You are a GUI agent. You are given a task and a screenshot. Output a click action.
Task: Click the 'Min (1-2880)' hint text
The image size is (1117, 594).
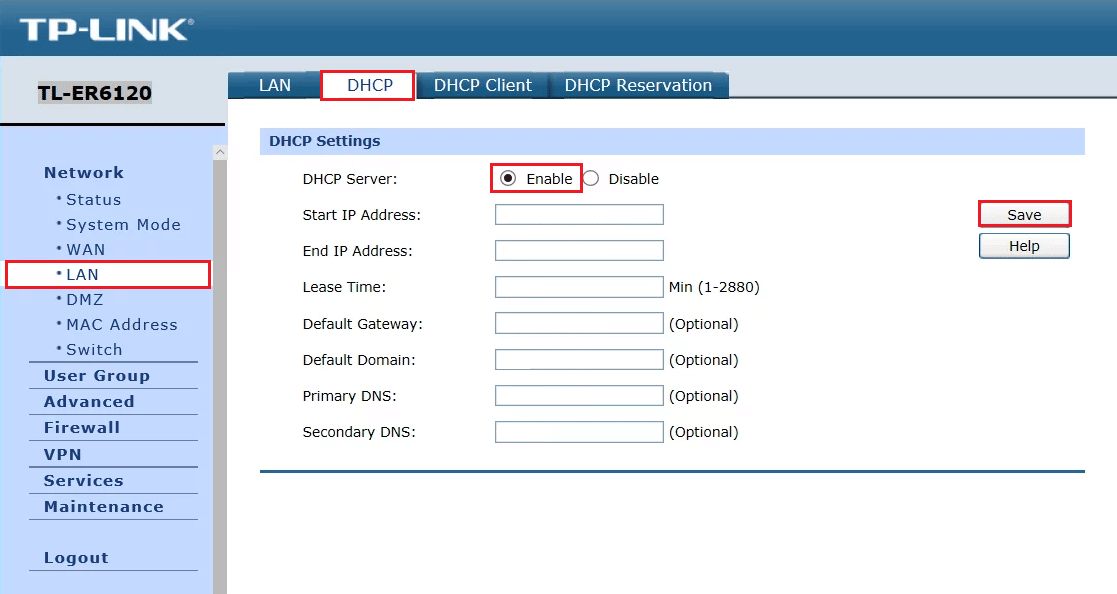pos(714,287)
